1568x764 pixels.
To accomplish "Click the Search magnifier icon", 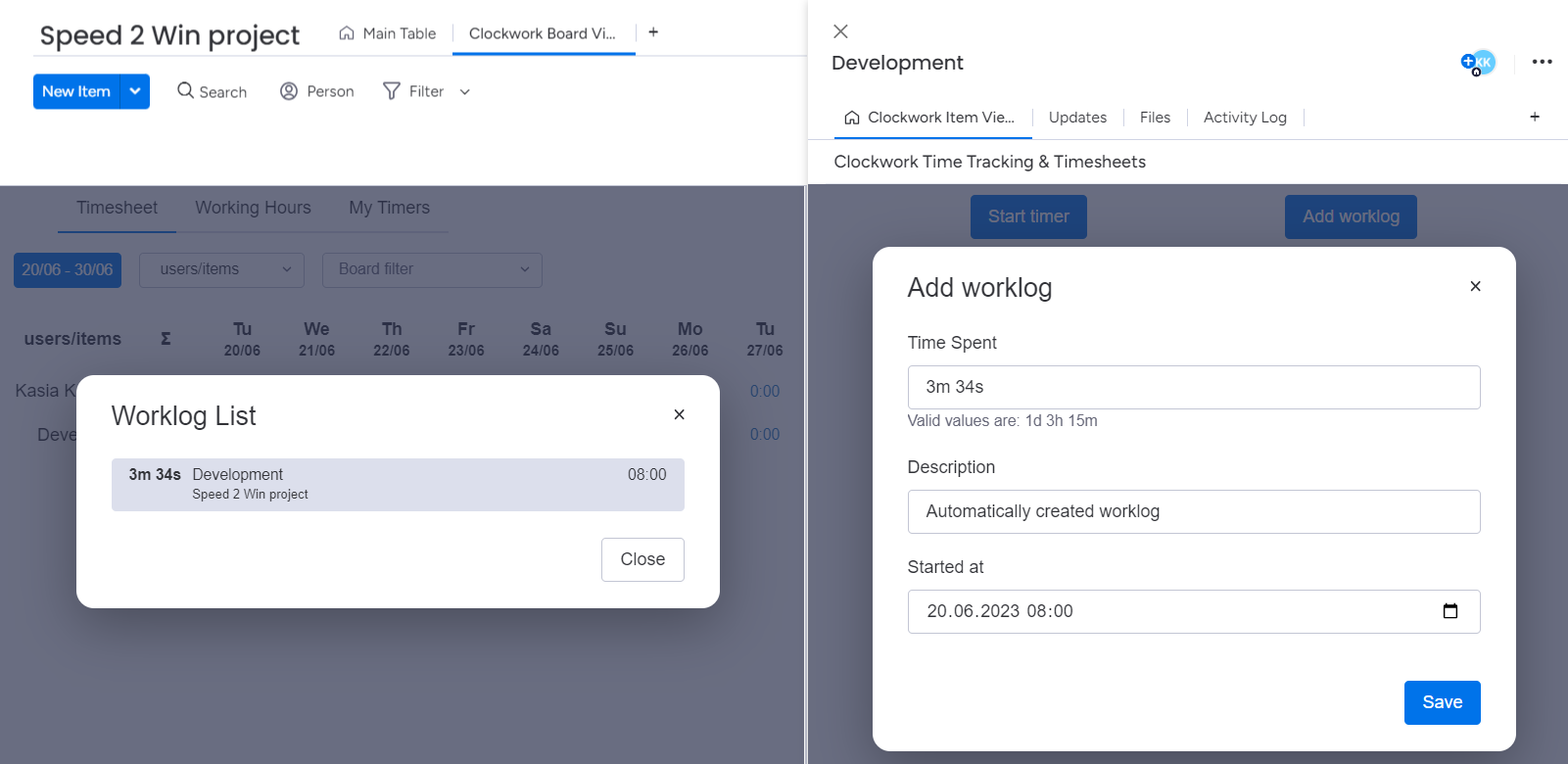I will click(x=185, y=91).
